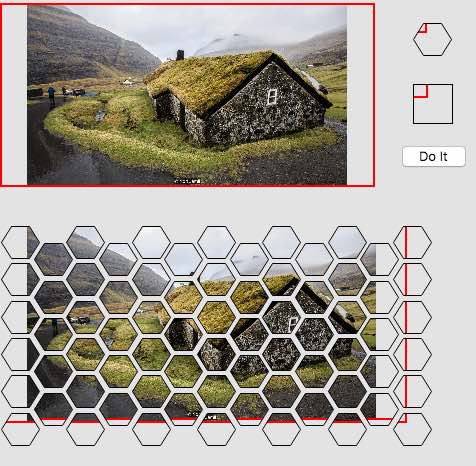476x466 pixels.
Task: Click the red horizontal guide line under hexagon preview
Action: point(200,420)
